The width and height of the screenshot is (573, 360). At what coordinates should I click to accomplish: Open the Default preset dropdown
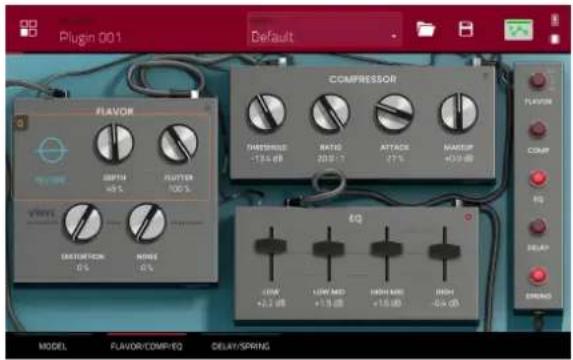(324, 30)
